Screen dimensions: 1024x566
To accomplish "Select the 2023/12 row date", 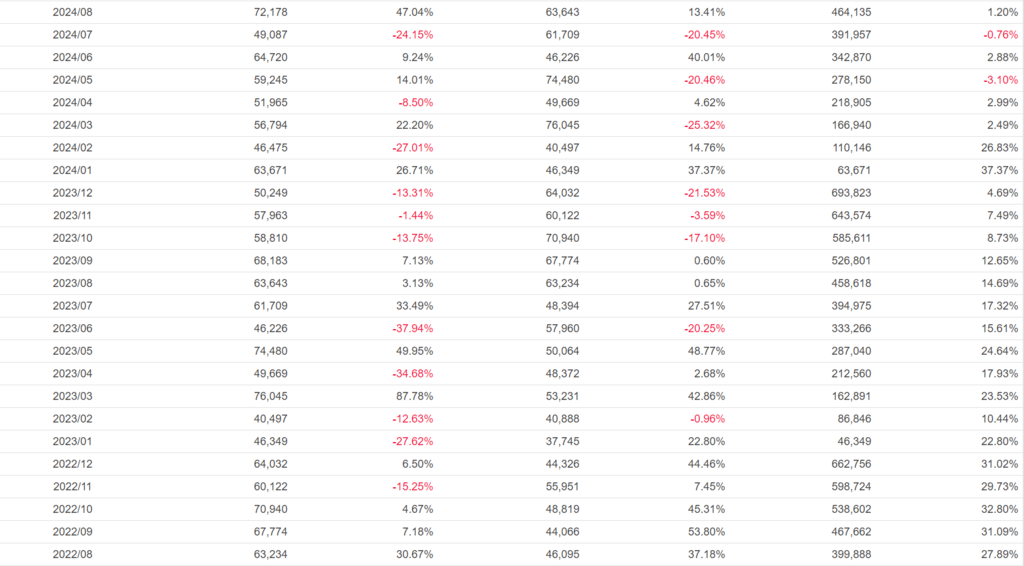I will (73, 193).
